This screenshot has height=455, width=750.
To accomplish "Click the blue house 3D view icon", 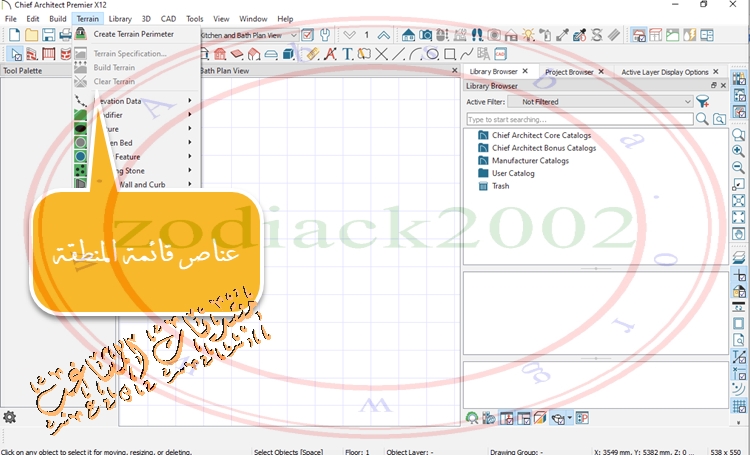I will click(x=408, y=35).
